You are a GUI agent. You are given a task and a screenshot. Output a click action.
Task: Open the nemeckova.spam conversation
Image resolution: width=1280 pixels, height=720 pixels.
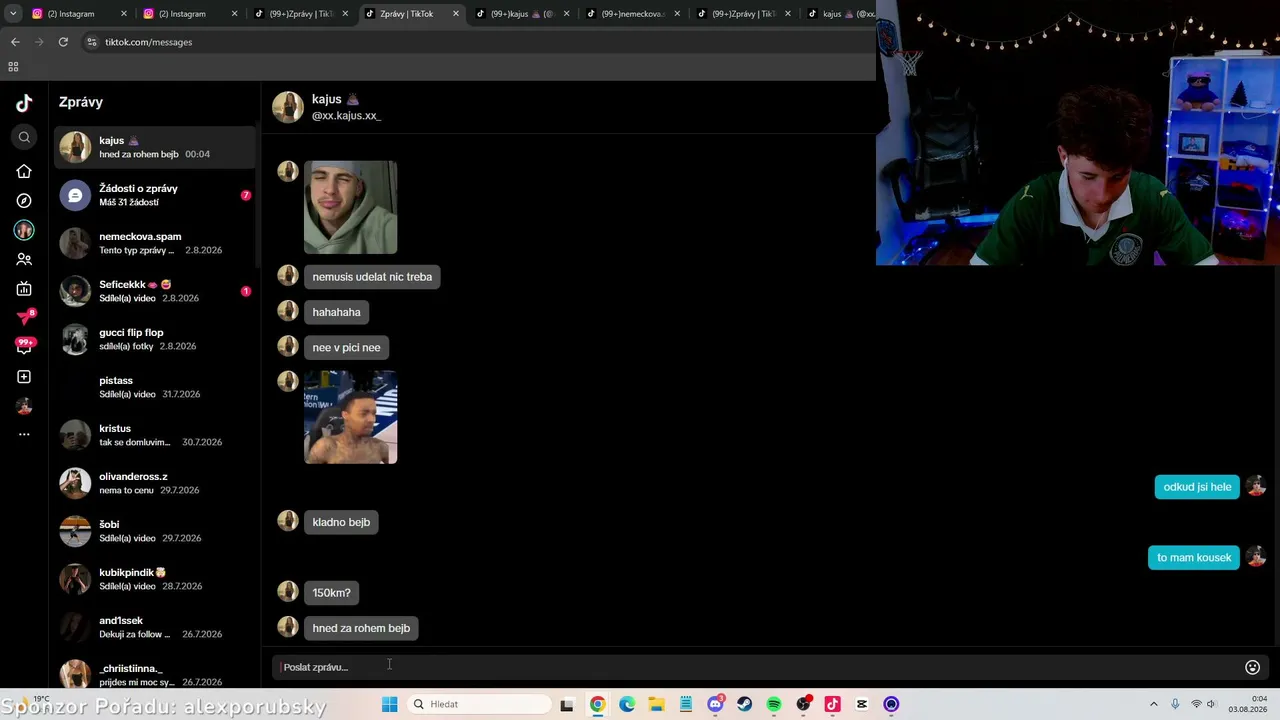point(154,243)
